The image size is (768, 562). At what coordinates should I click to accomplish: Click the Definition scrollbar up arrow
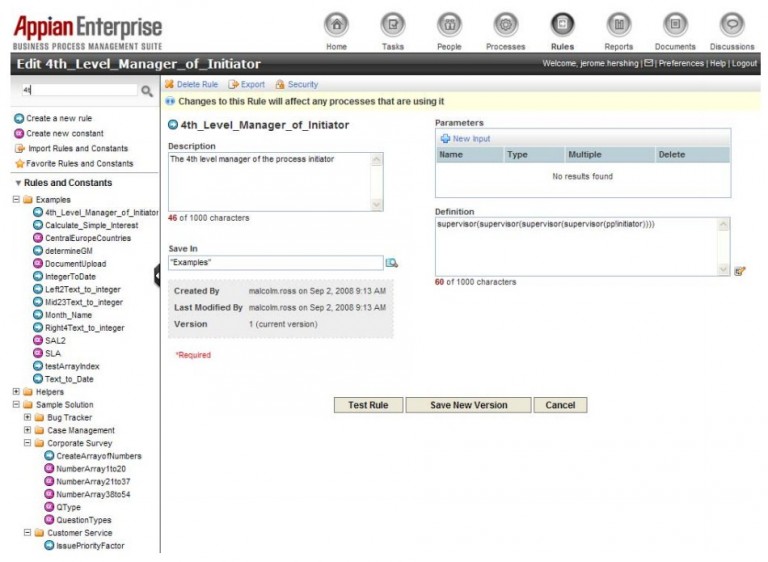[723, 225]
